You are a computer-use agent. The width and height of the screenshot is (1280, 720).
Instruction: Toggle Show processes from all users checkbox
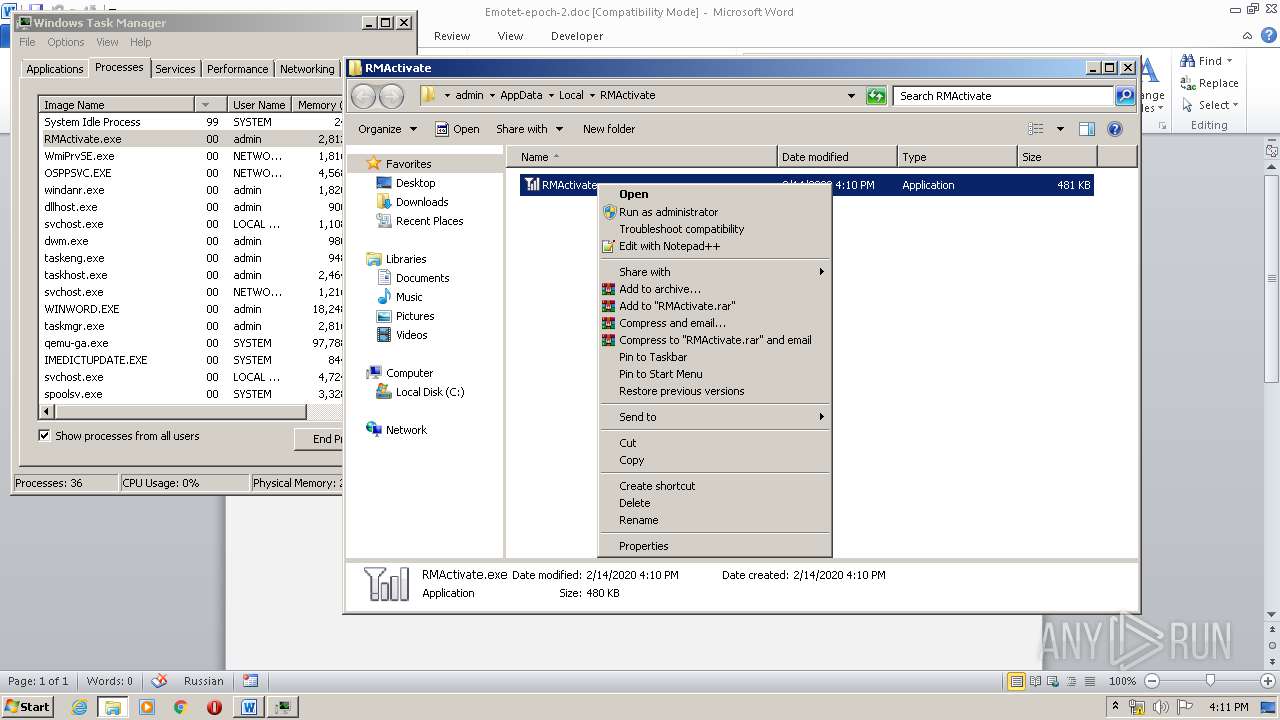click(44, 436)
